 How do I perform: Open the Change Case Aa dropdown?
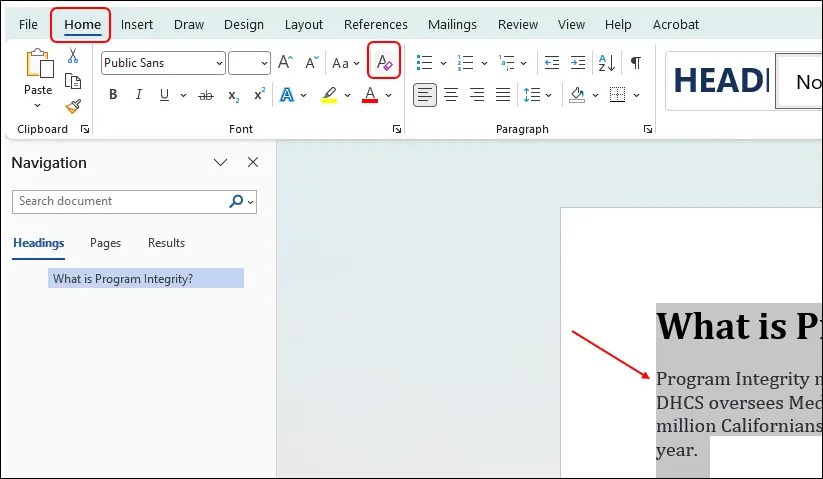click(345, 63)
